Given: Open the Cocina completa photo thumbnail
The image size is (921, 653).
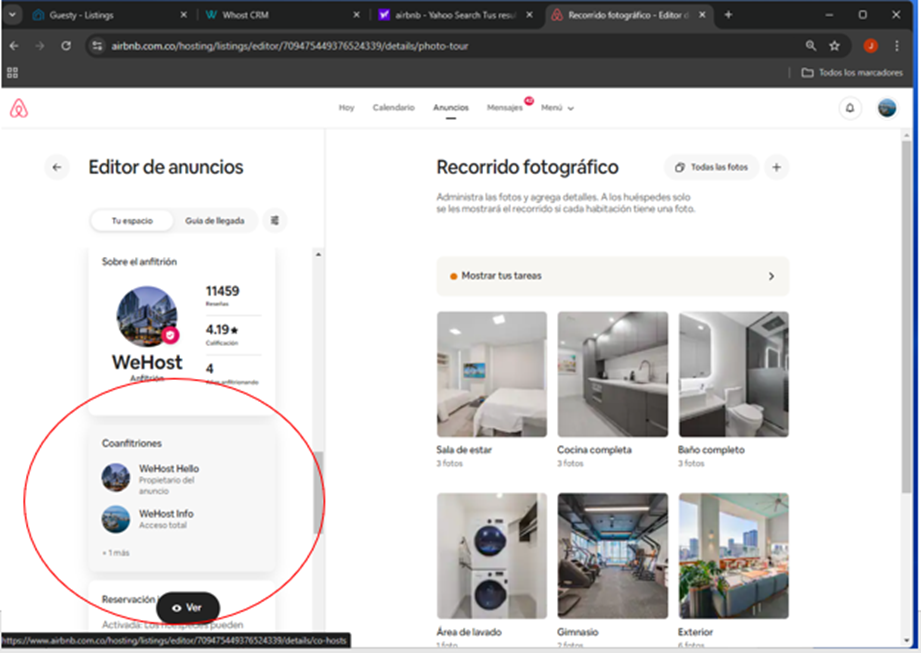Looking at the screenshot, I should coord(613,374).
